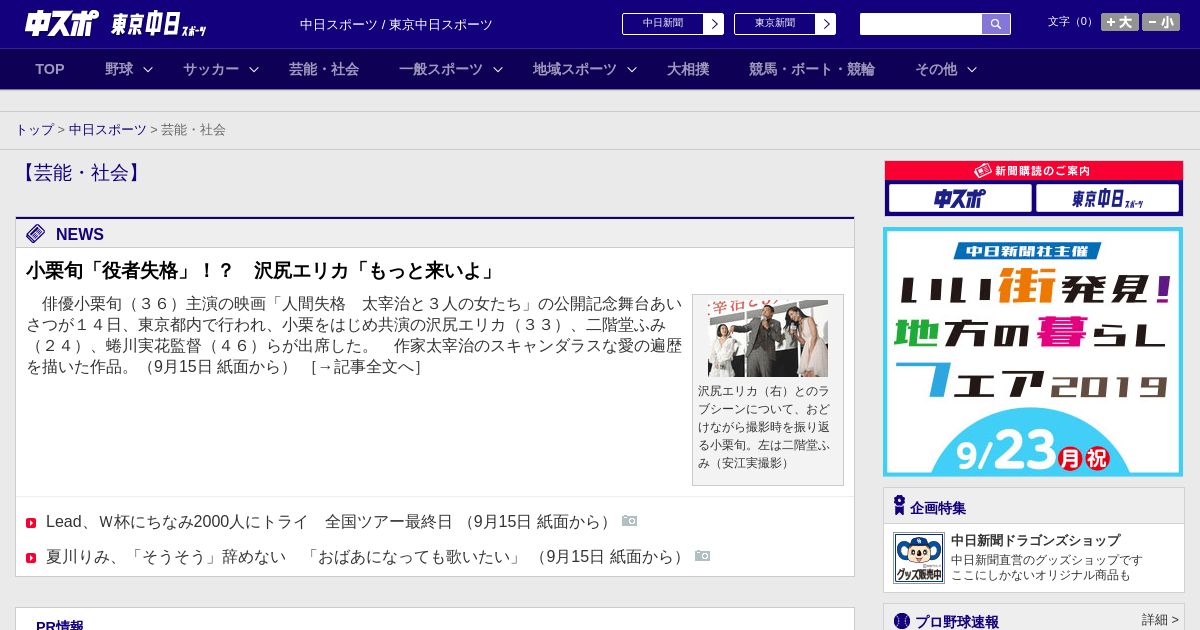Open 野球 navigation menu
This screenshot has width=1200, height=630.
pos(119,69)
